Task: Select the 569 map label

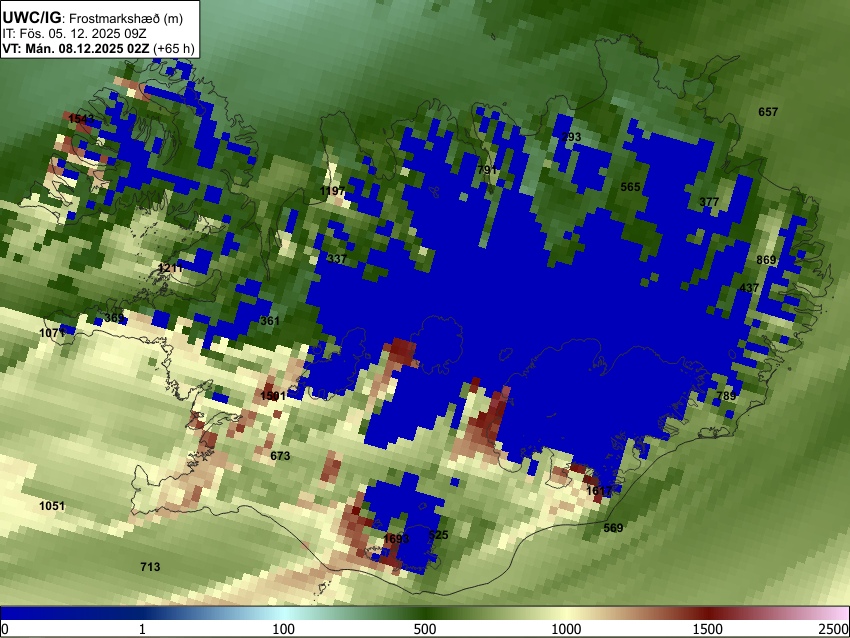Action: tap(613, 527)
